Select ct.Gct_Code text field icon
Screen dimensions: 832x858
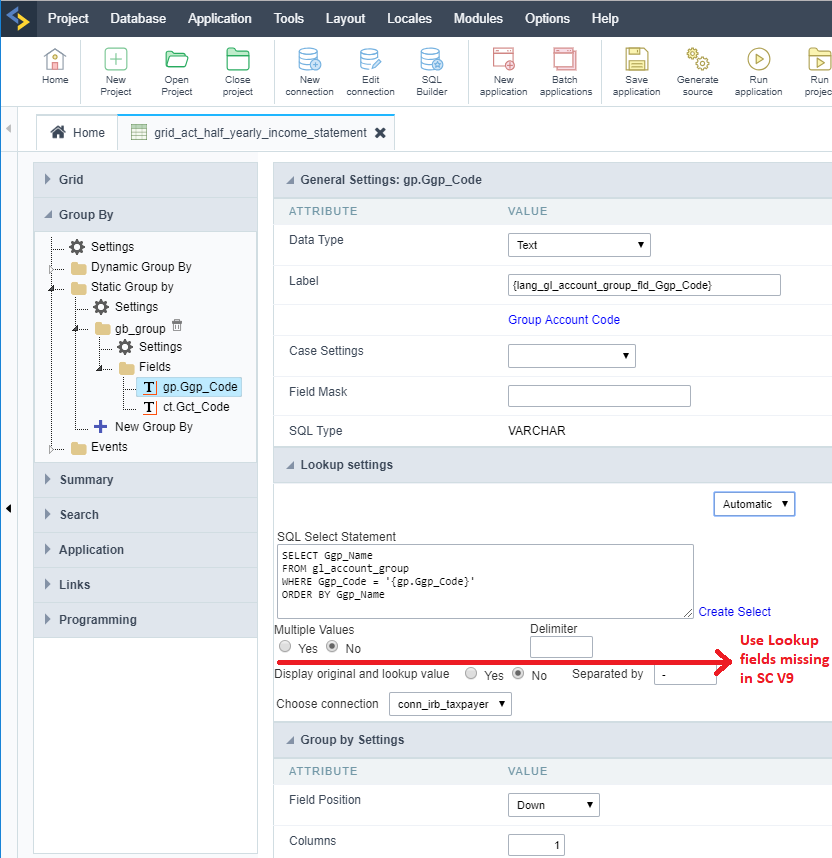[x=149, y=407]
